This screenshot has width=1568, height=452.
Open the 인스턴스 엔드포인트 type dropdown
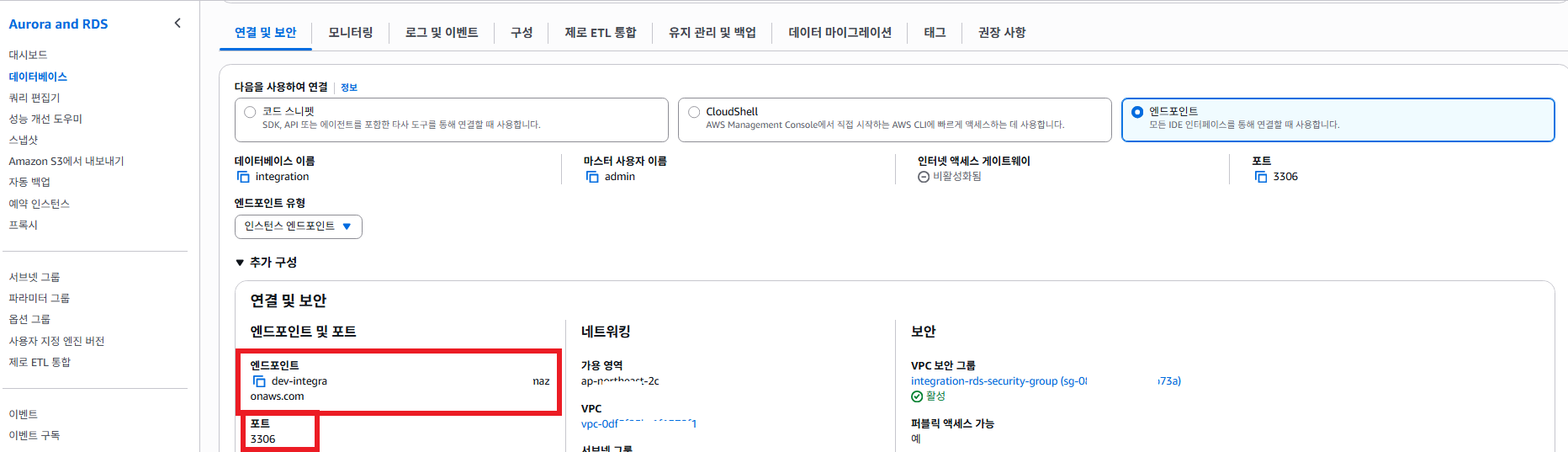299,226
